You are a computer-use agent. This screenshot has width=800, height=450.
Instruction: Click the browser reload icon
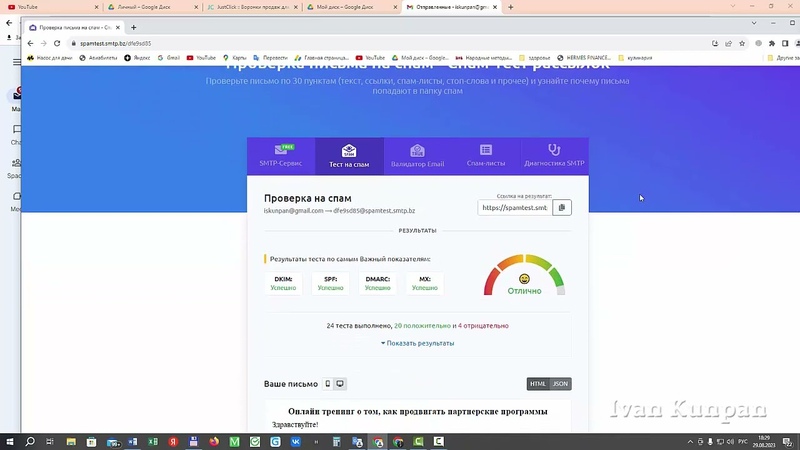pyautogui.click(x=58, y=43)
